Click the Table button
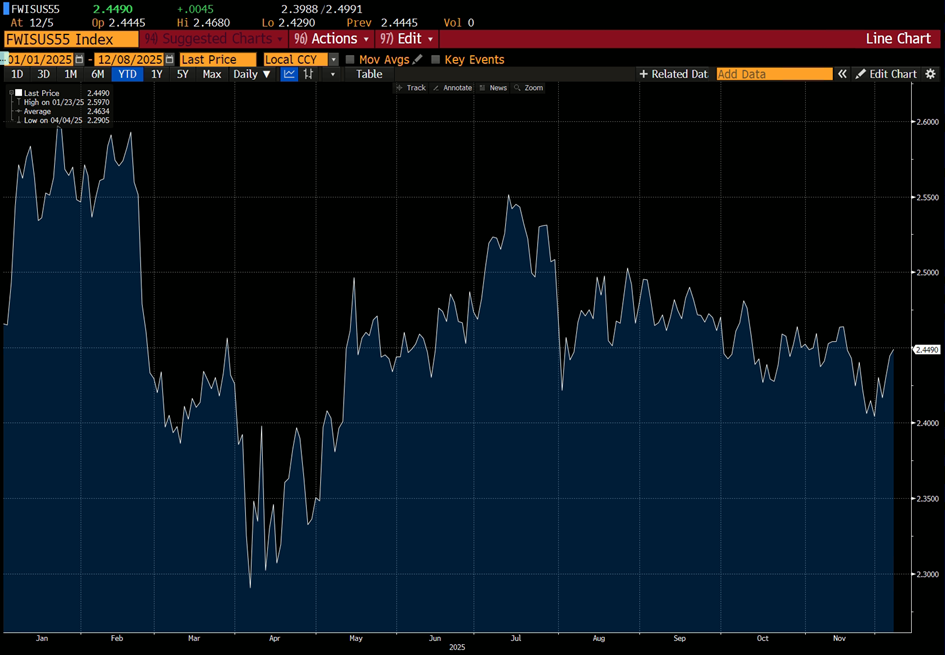Image resolution: width=945 pixels, height=655 pixels. (x=369, y=74)
